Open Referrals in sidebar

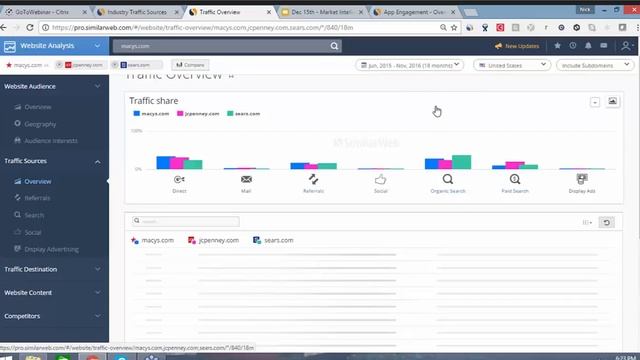(x=37, y=198)
